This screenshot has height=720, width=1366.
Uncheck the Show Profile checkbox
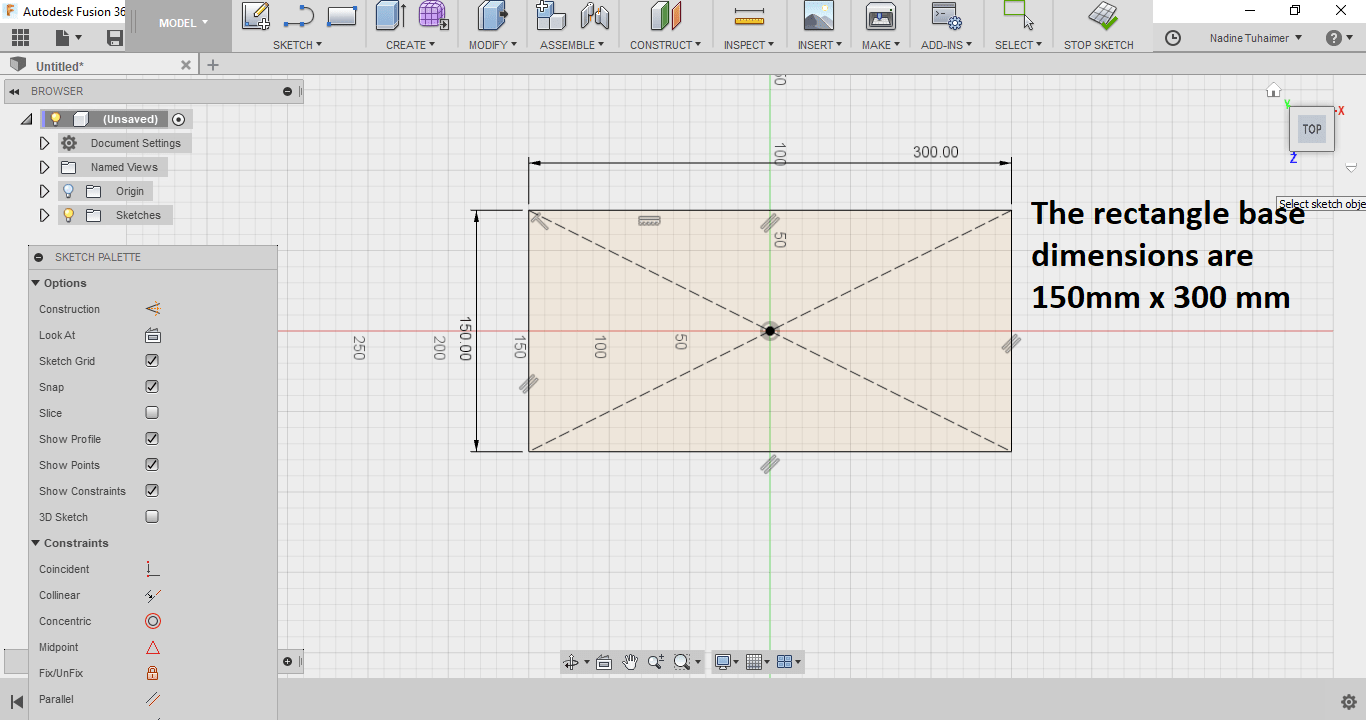click(x=152, y=439)
